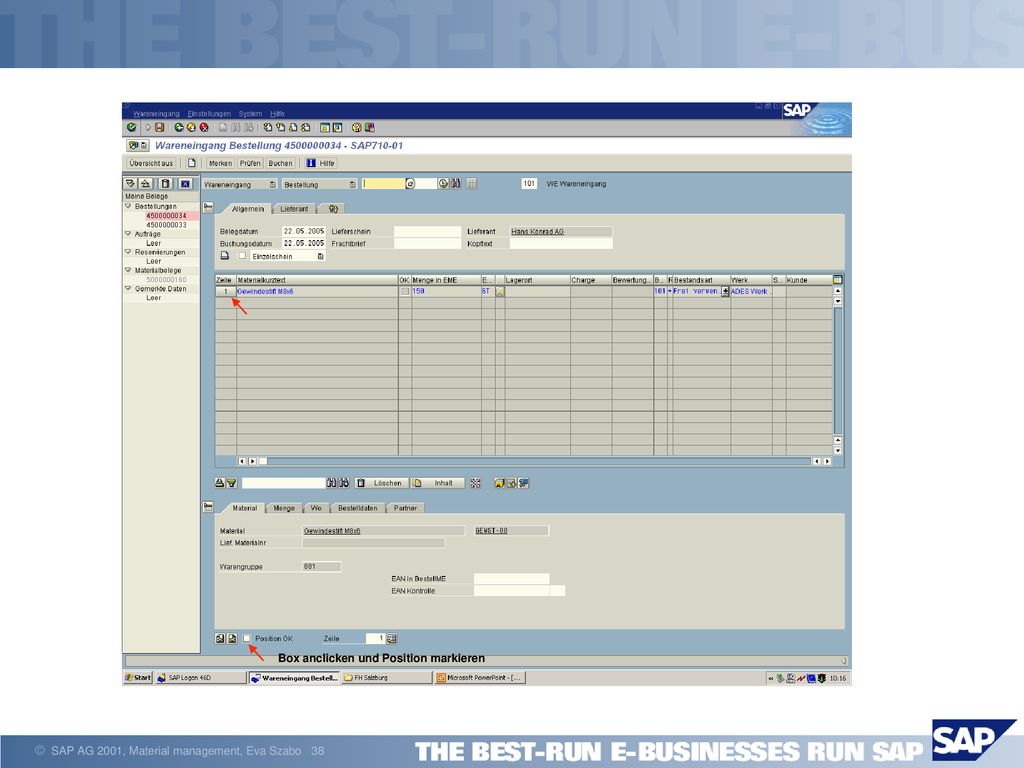1024x768 pixels.
Task: Click the previous item icon beside Position OK
Action: pyautogui.click(x=220, y=639)
